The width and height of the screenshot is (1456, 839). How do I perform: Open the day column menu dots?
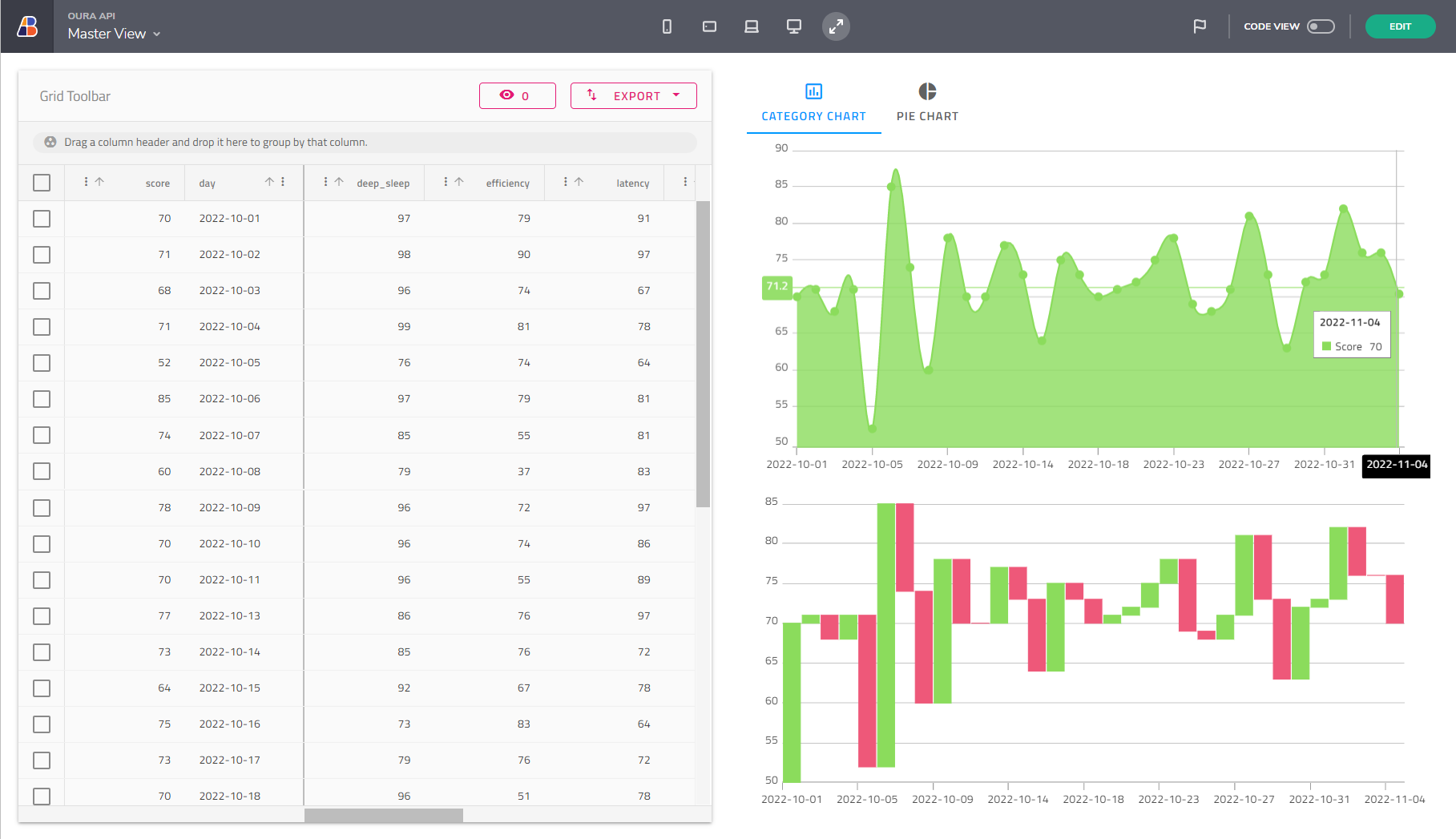pos(283,182)
